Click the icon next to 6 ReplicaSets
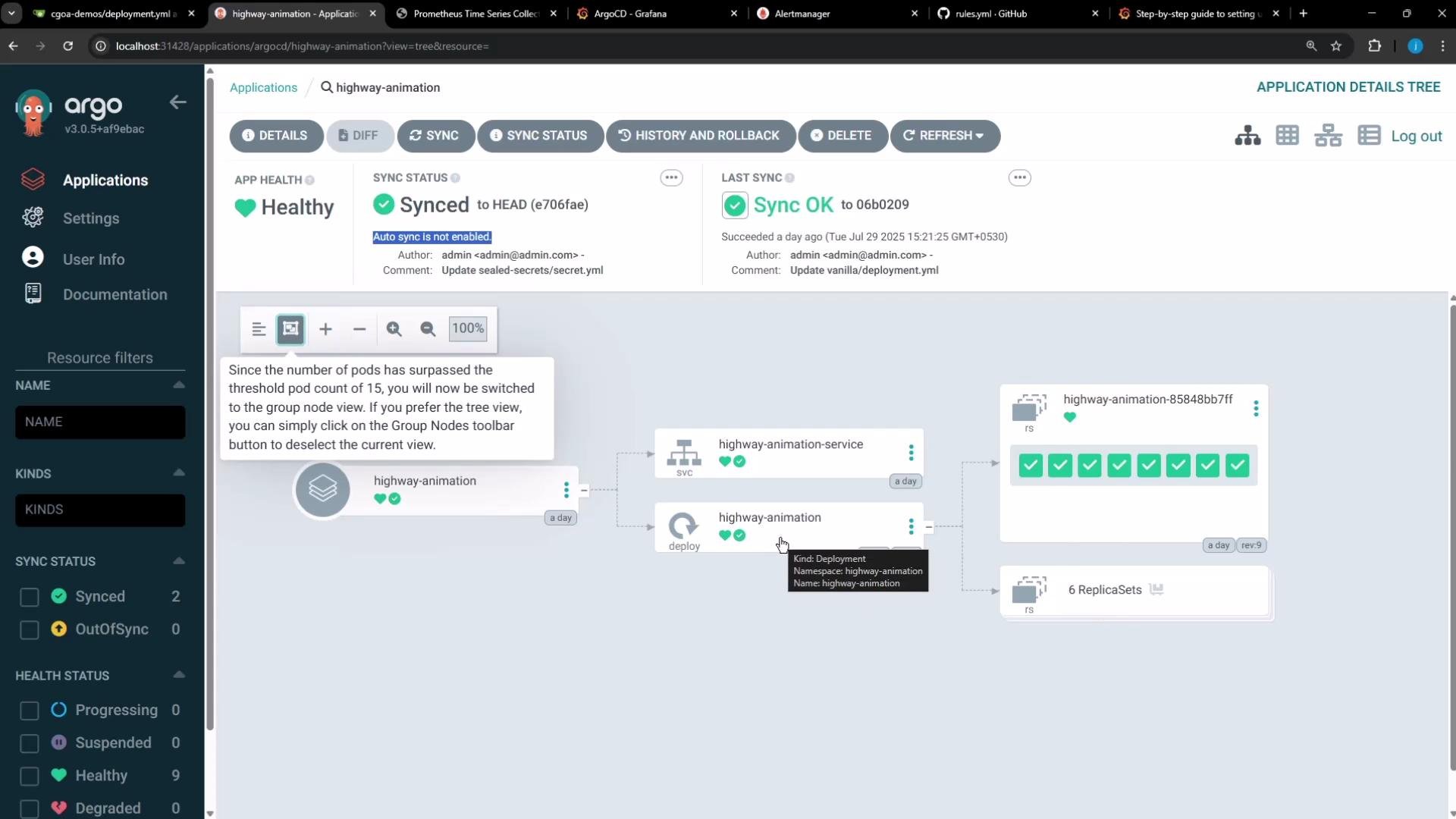Image resolution: width=1456 pixels, height=819 pixels. tap(1156, 589)
